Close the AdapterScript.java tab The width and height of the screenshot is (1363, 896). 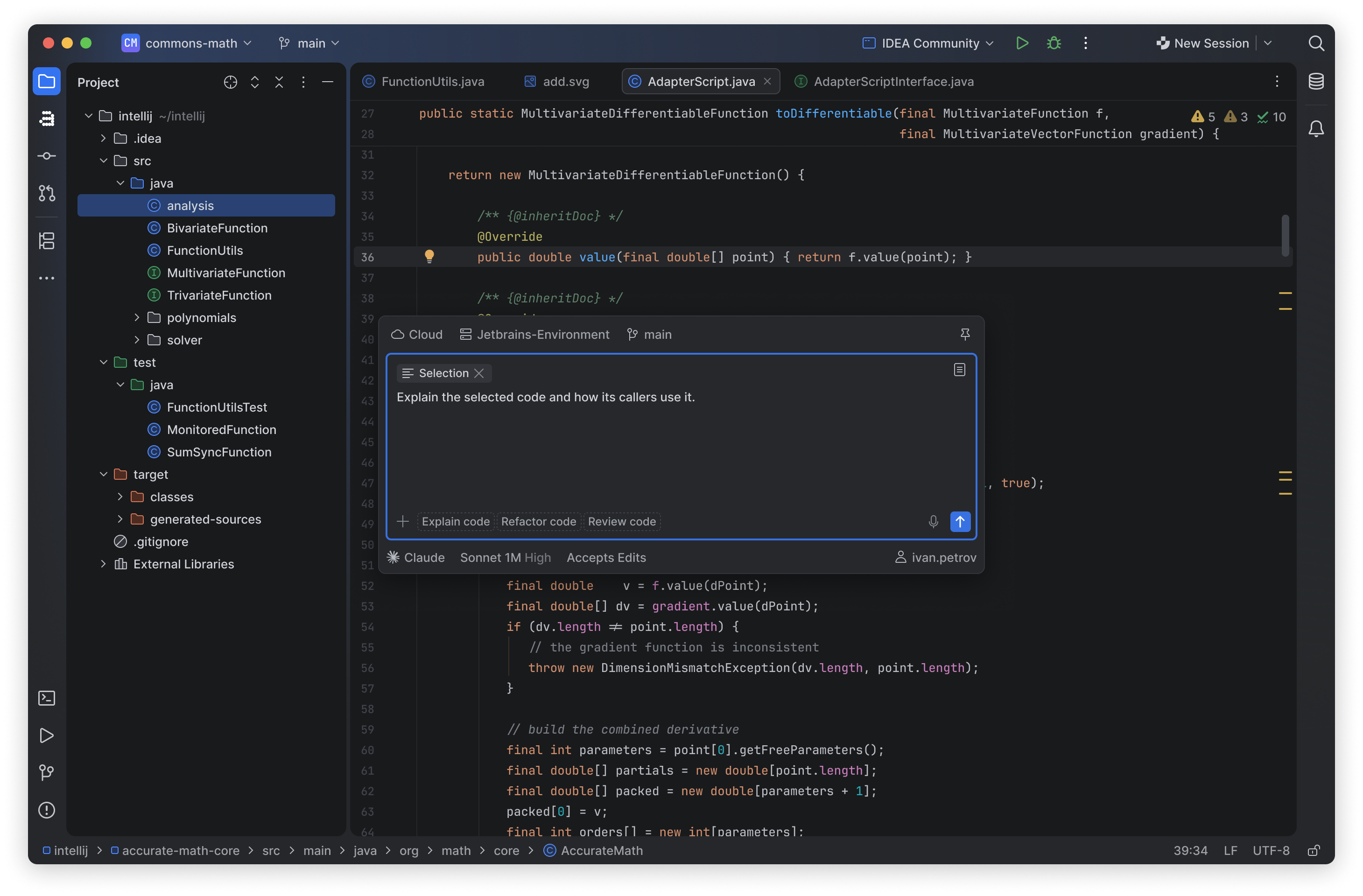(767, 82)
